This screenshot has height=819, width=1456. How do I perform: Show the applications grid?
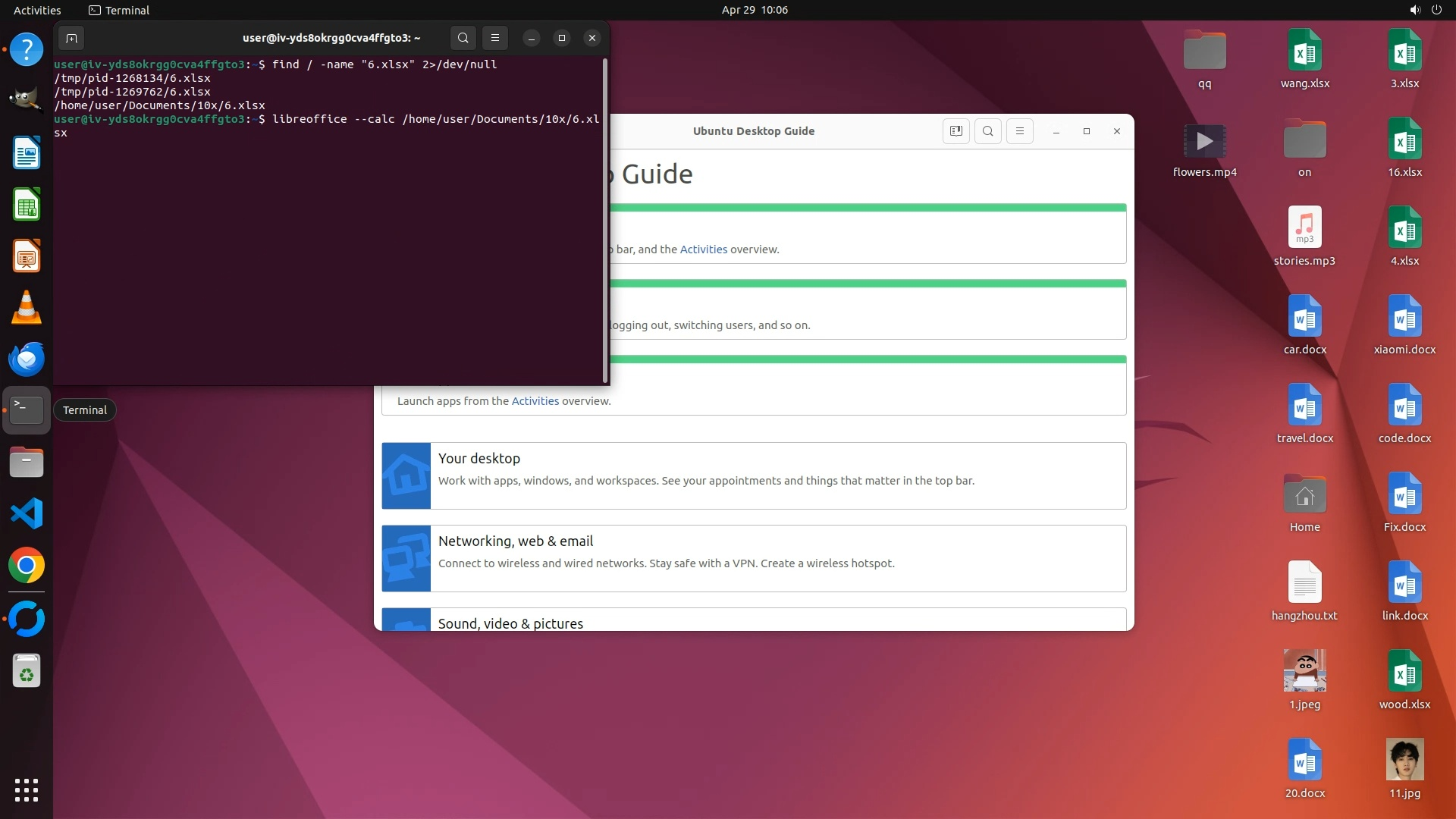(27, 790)
